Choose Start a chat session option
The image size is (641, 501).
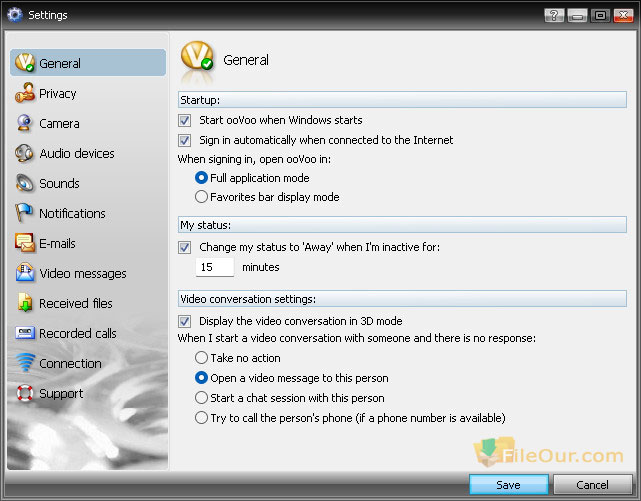pyautogui.click(x=201, y=397)
